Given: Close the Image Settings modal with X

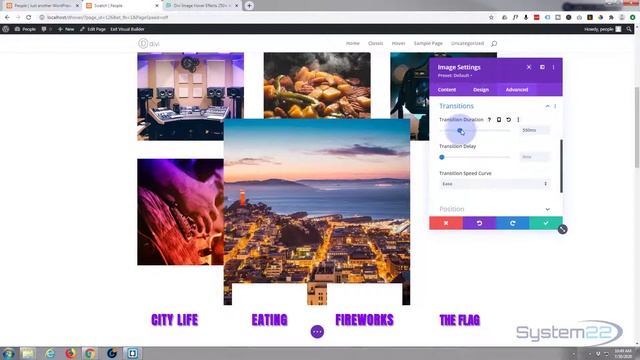Looking at the screenshot, I should pos(529,67).
